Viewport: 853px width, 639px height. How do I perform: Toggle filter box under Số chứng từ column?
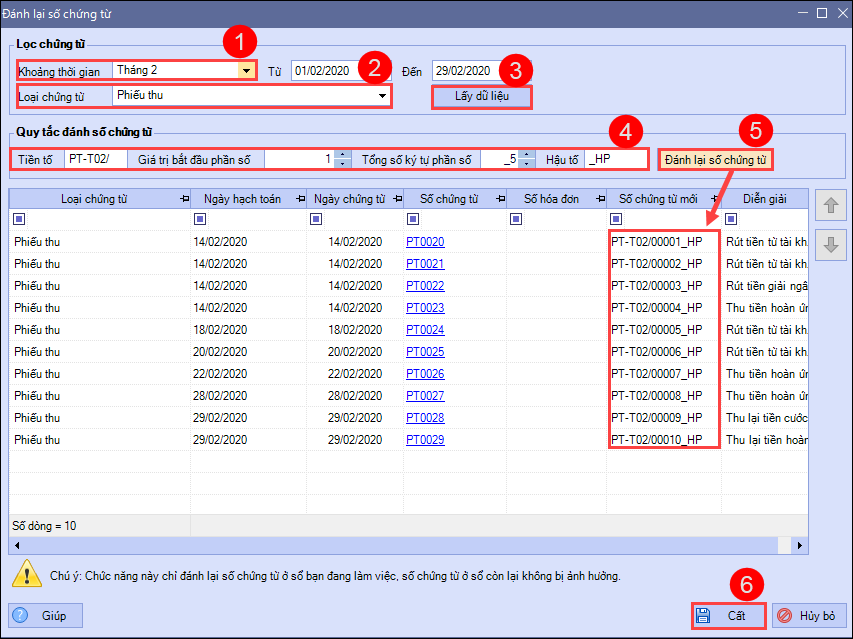point(413,219)
